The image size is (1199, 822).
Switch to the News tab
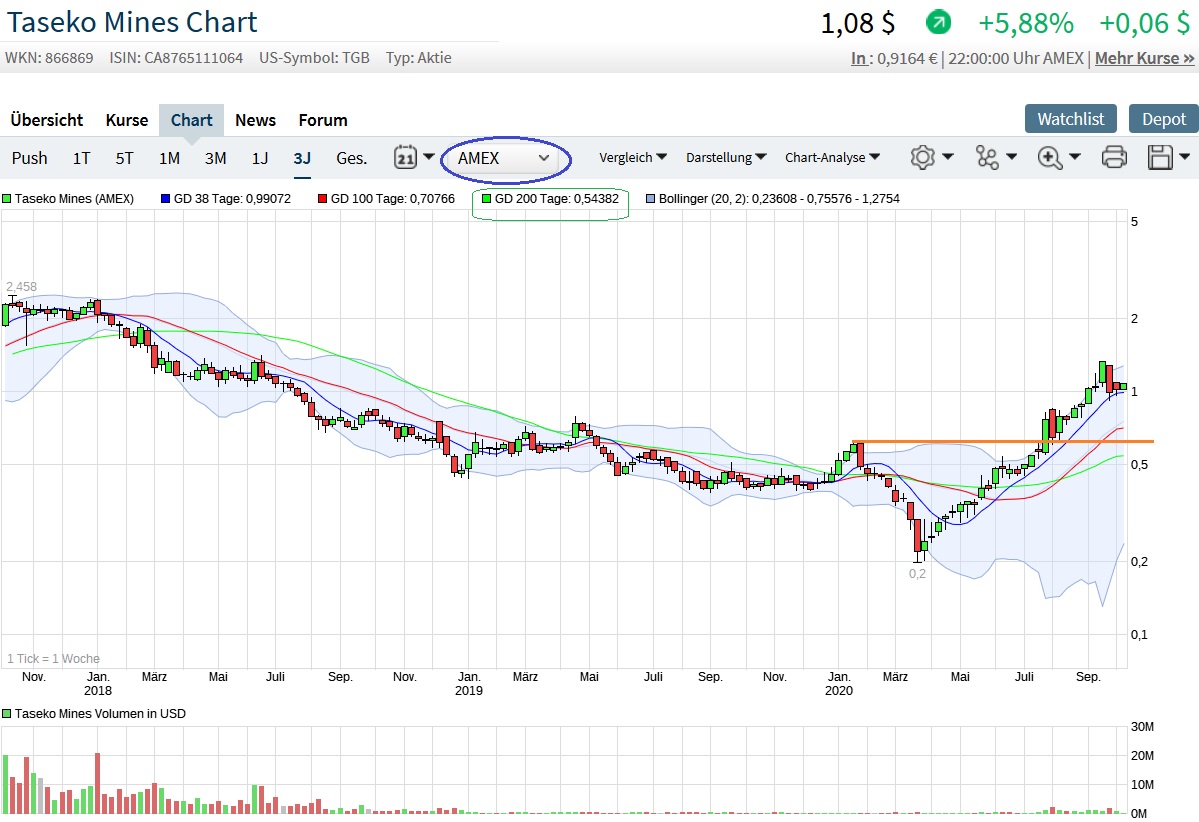coord(255,120)
